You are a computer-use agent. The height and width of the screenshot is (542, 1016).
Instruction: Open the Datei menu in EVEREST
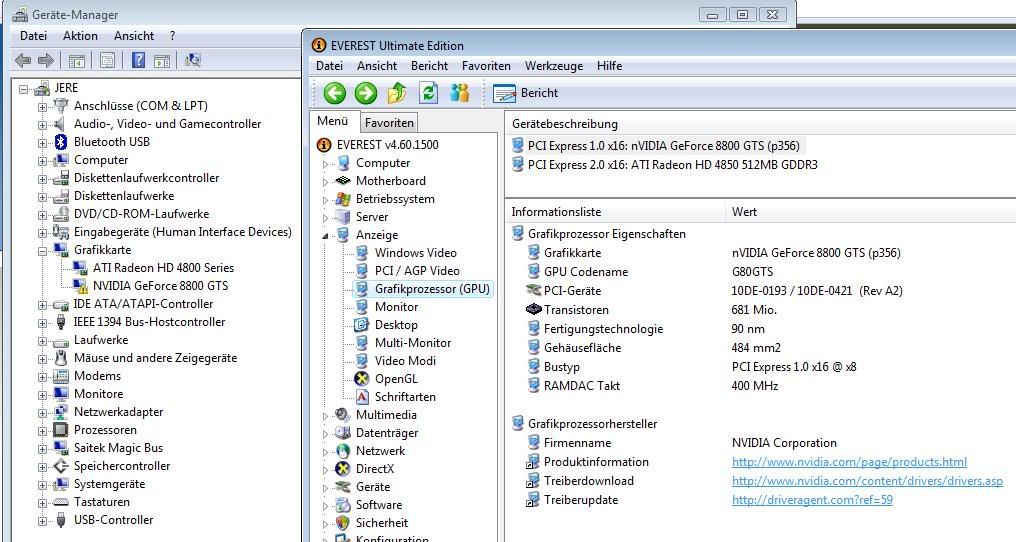329,66
